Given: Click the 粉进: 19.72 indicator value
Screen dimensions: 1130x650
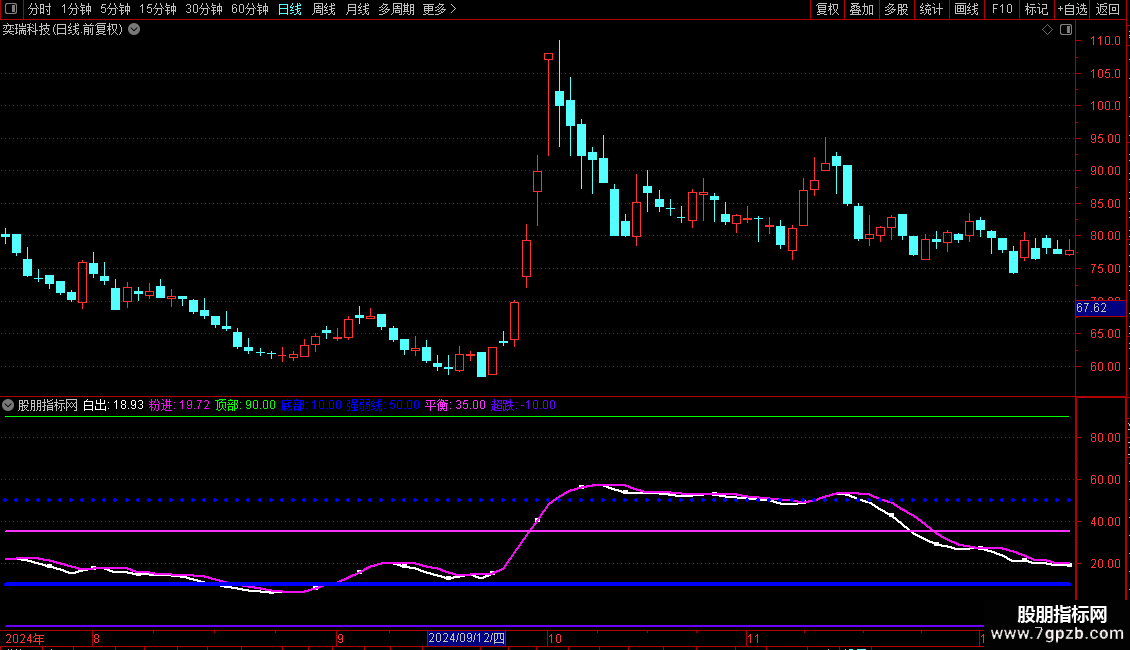Looking at the screenshot, I should coord(179,405).
